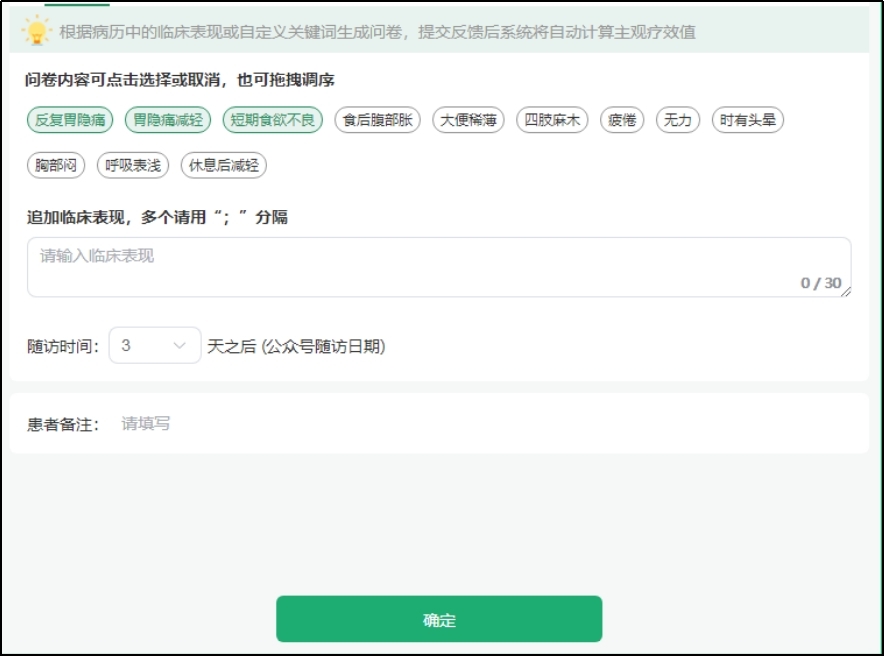The image size is (884, 656).
Task: Click the textarea resize handle corner
Action: [x=846, y=293]
